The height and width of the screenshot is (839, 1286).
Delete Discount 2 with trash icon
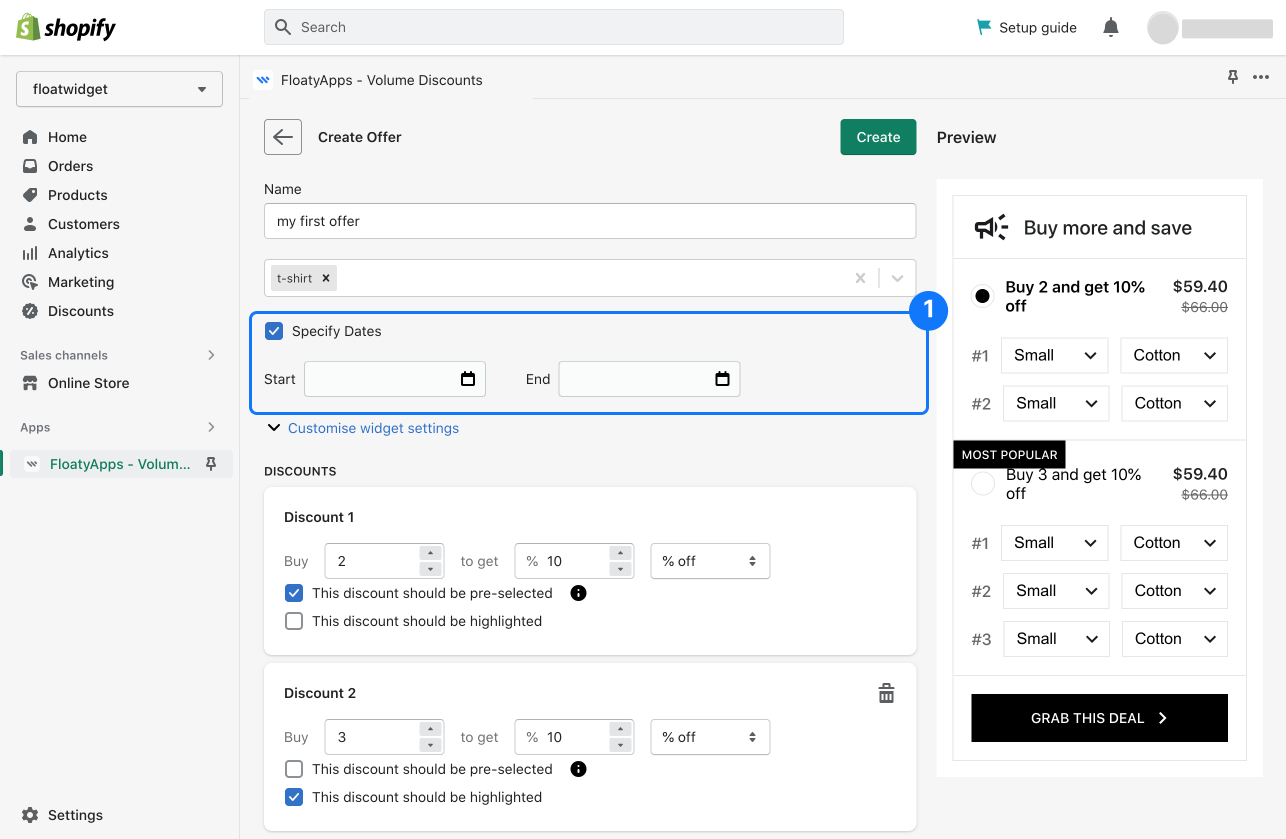click(x=886, y=693)
